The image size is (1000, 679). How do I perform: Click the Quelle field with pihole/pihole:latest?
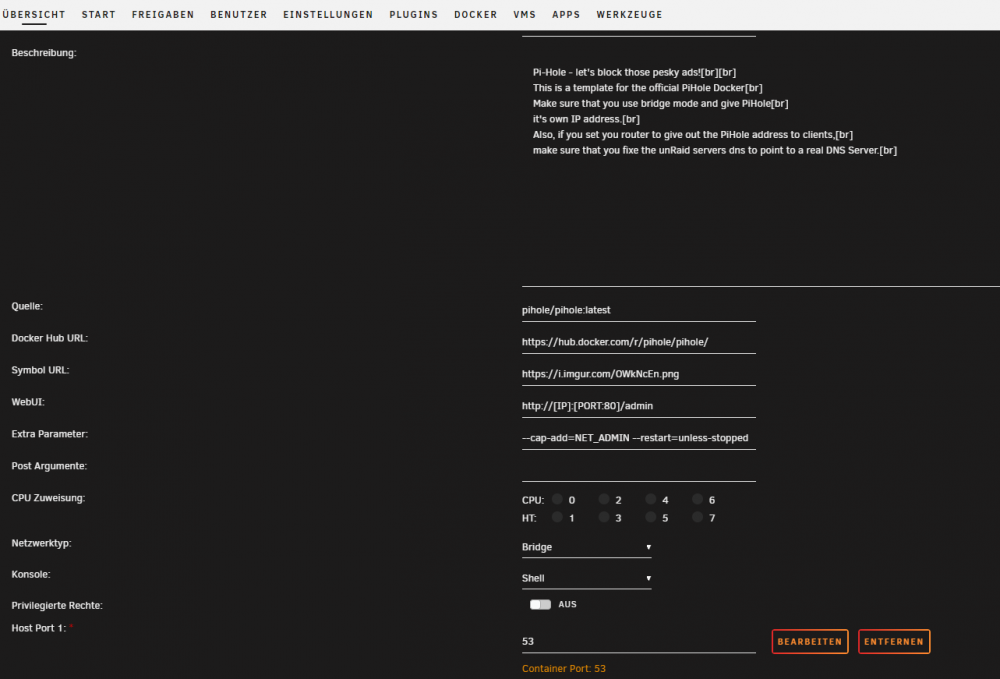pyautogui.click(x=638, y=310)
